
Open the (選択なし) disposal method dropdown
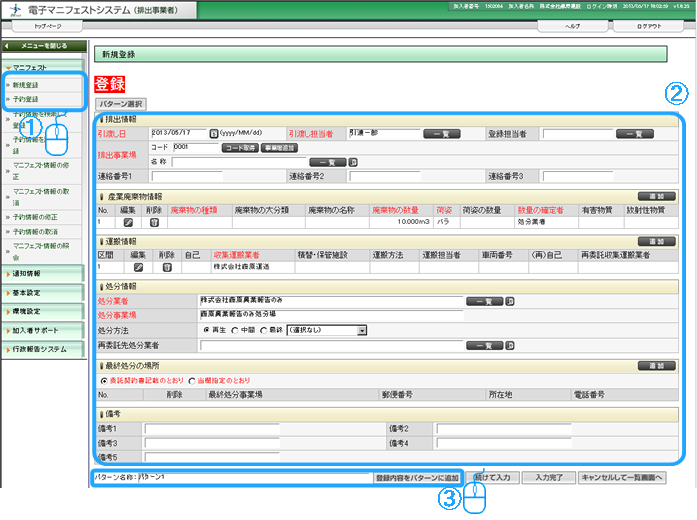pos(327,330)
